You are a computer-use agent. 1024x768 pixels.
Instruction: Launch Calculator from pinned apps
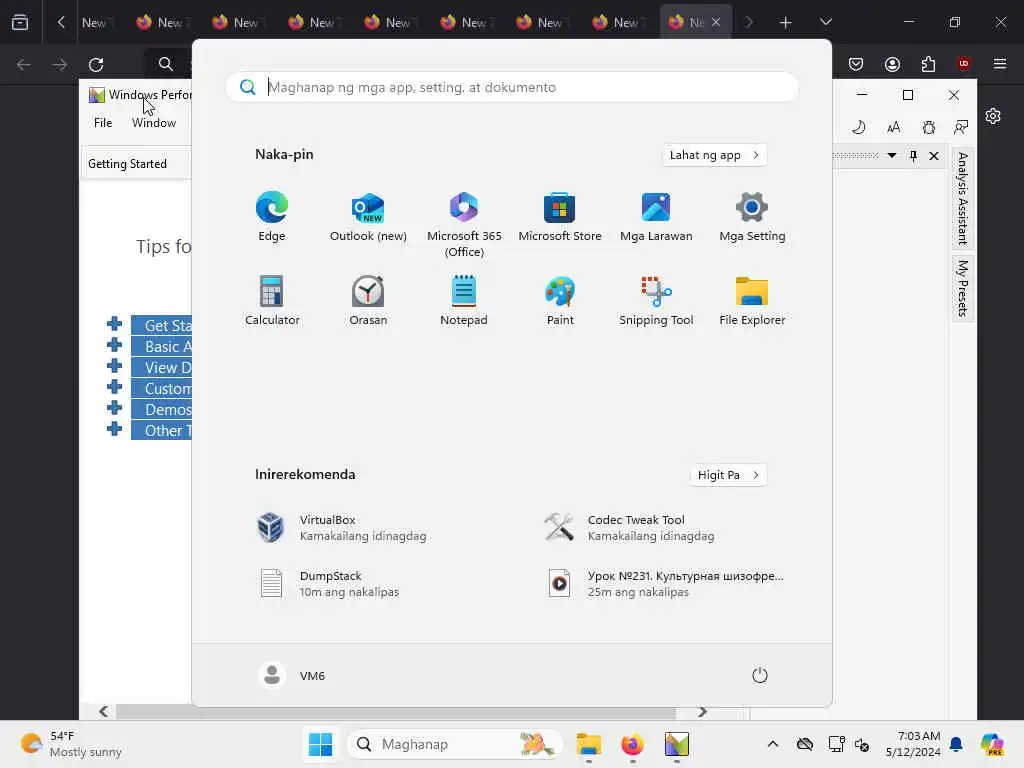272,300
